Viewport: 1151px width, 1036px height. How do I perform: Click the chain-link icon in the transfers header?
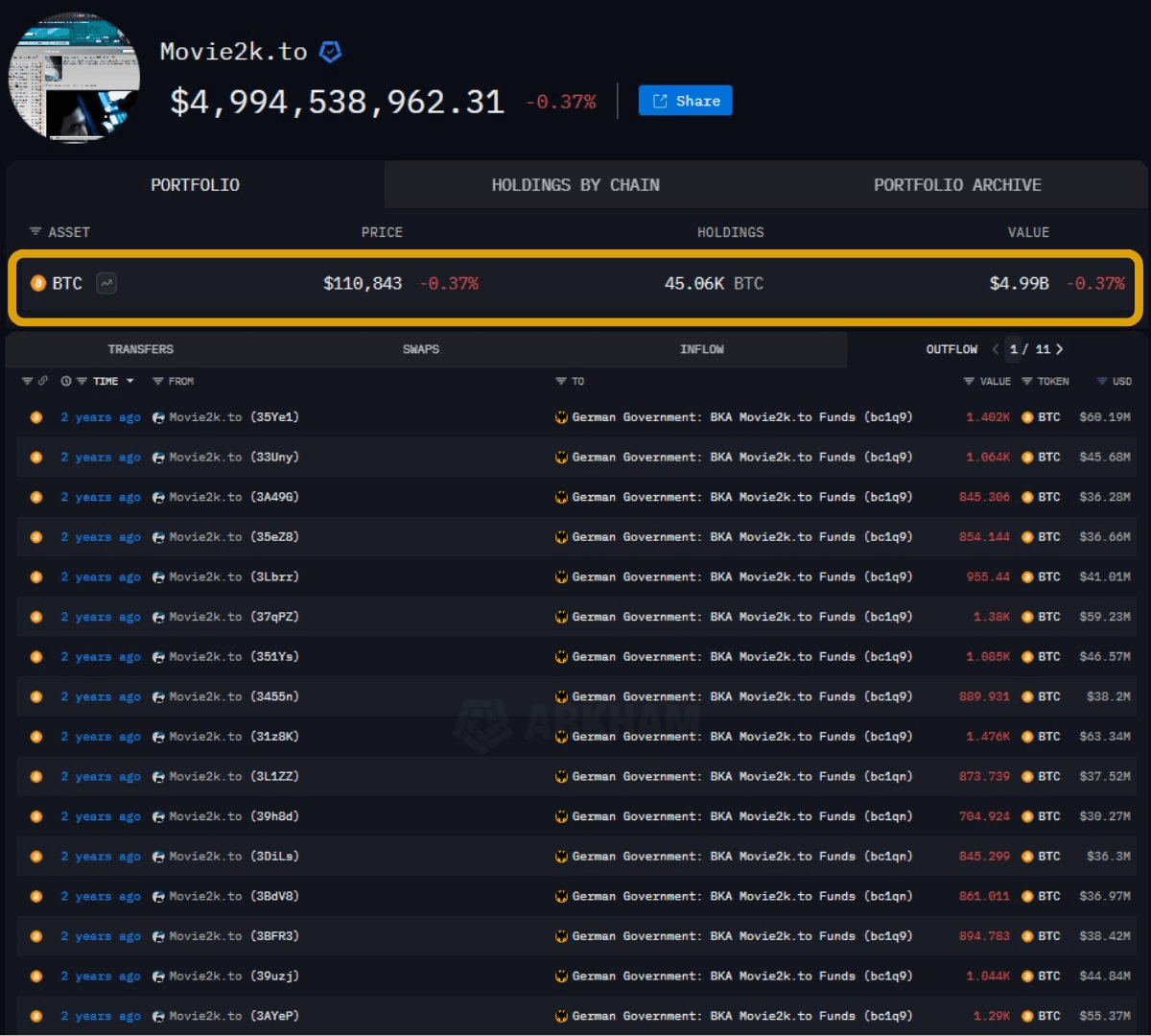(43, 381)
